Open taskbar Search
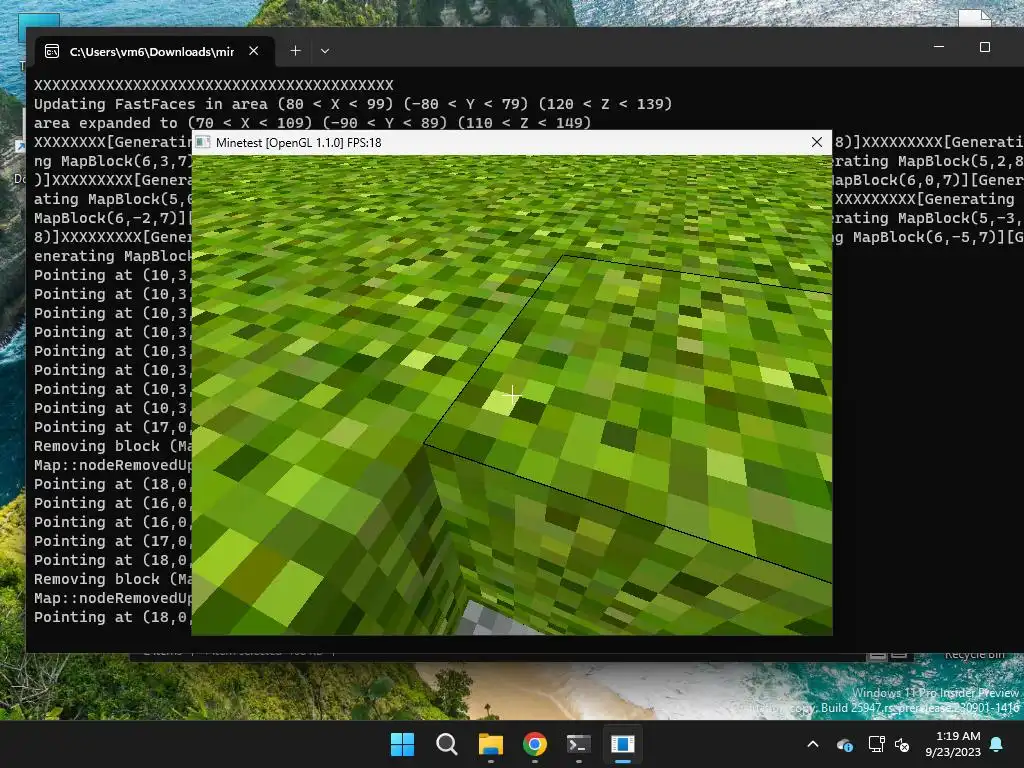Image resolution: width=1024 pixels, height=768 pixels. (x=447, y=744)
